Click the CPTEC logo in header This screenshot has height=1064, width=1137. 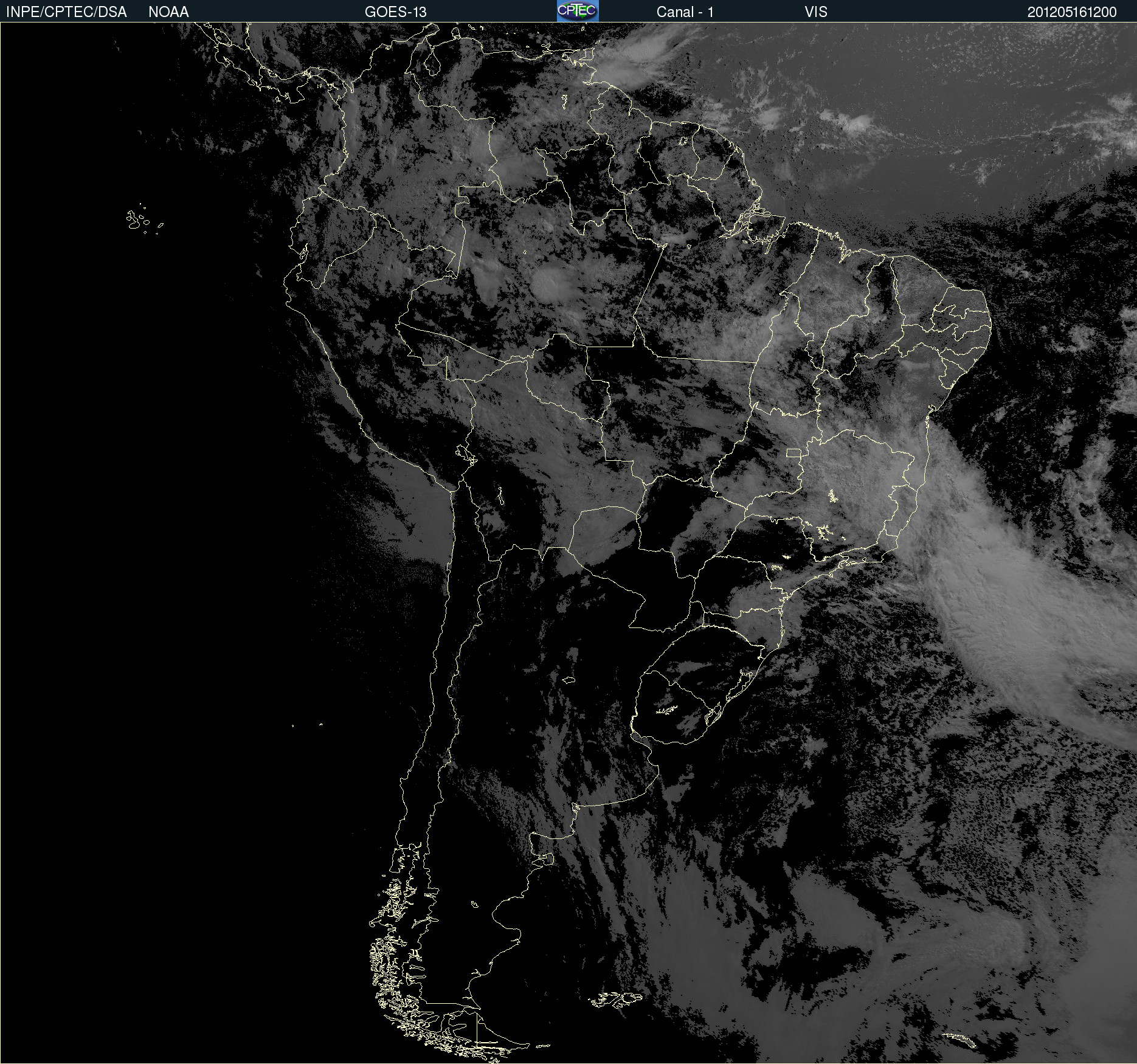[x=578, y=11]
